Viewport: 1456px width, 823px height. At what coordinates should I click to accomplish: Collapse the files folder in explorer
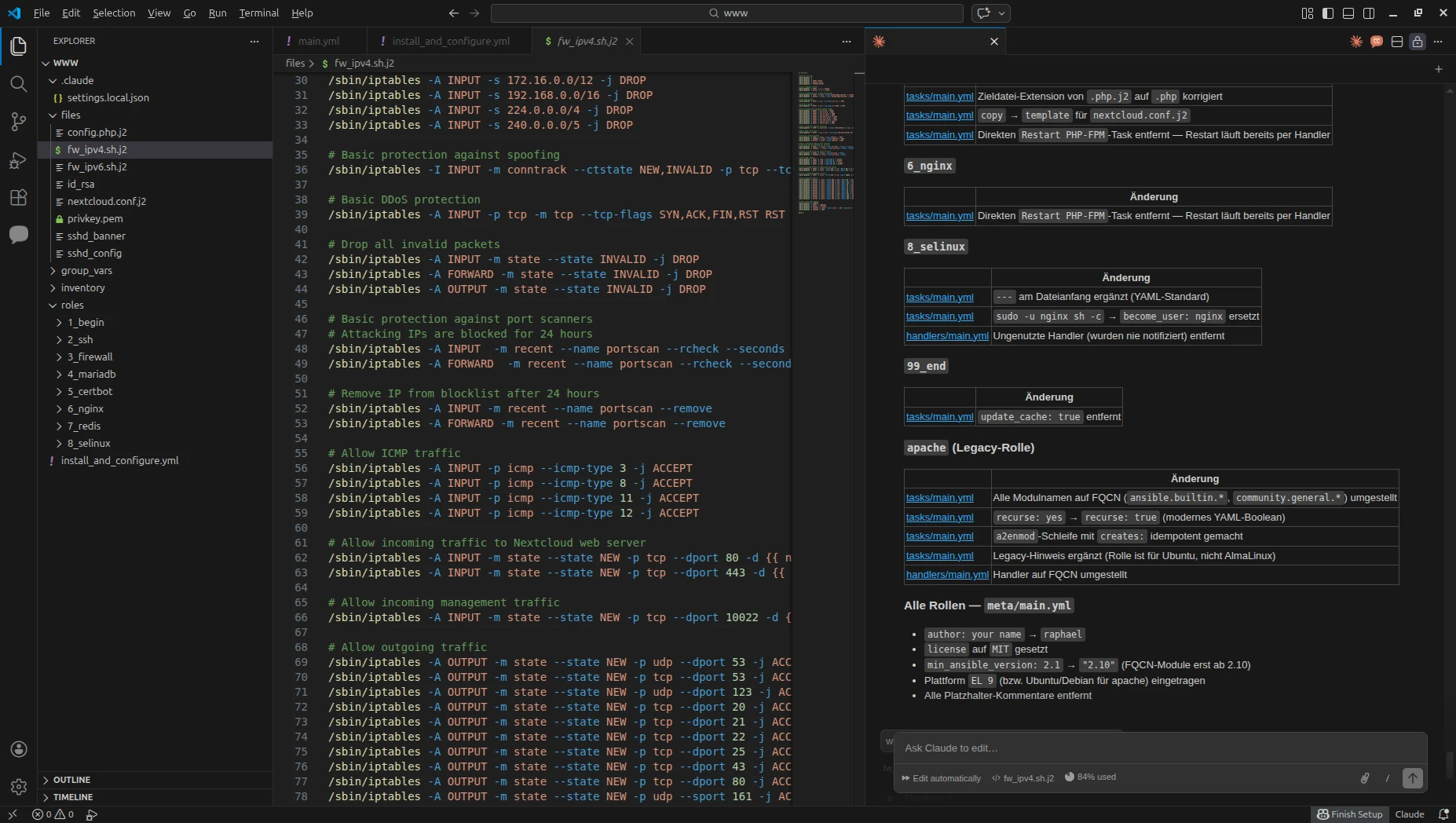click(70, 115)
